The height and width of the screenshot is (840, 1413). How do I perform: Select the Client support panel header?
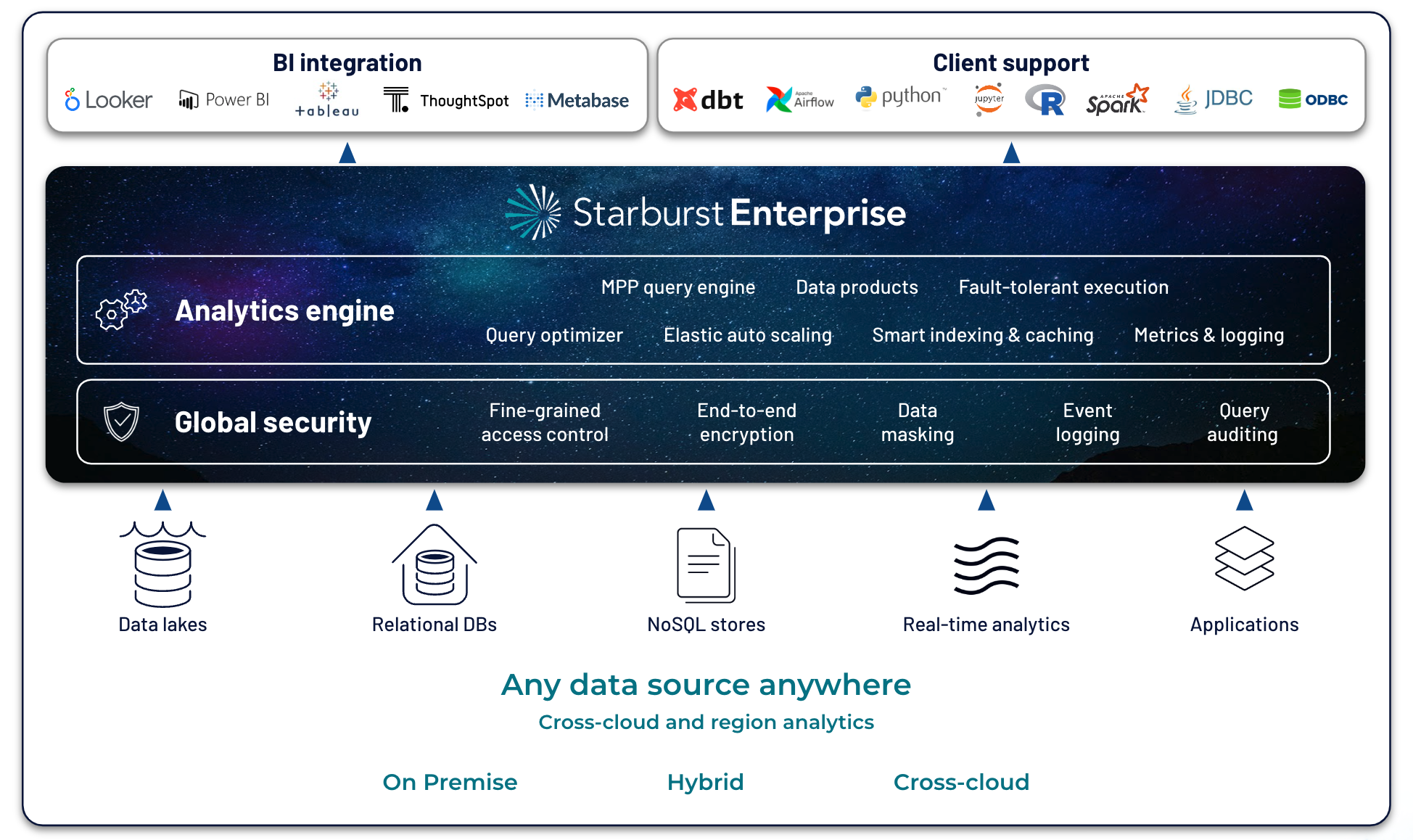click(x=1011, y=62)
